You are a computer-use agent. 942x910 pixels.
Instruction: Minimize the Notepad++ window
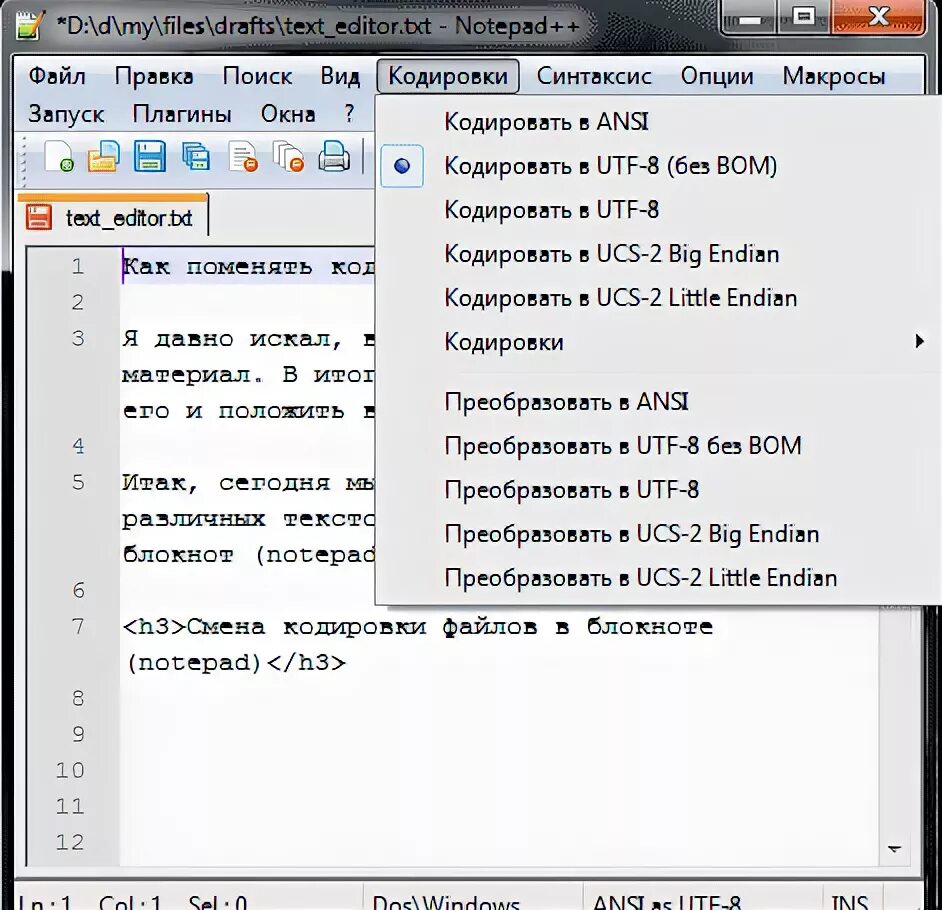(750, 18)
